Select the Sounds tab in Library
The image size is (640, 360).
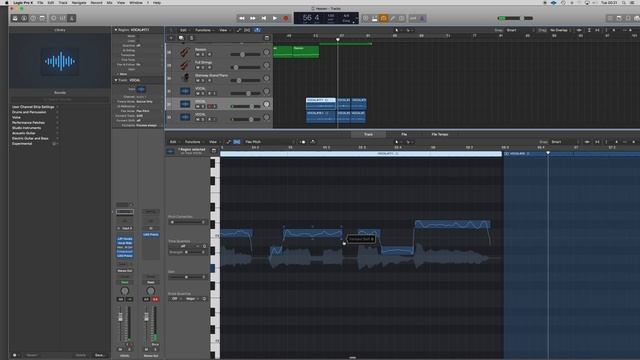(x=60, y=93)
